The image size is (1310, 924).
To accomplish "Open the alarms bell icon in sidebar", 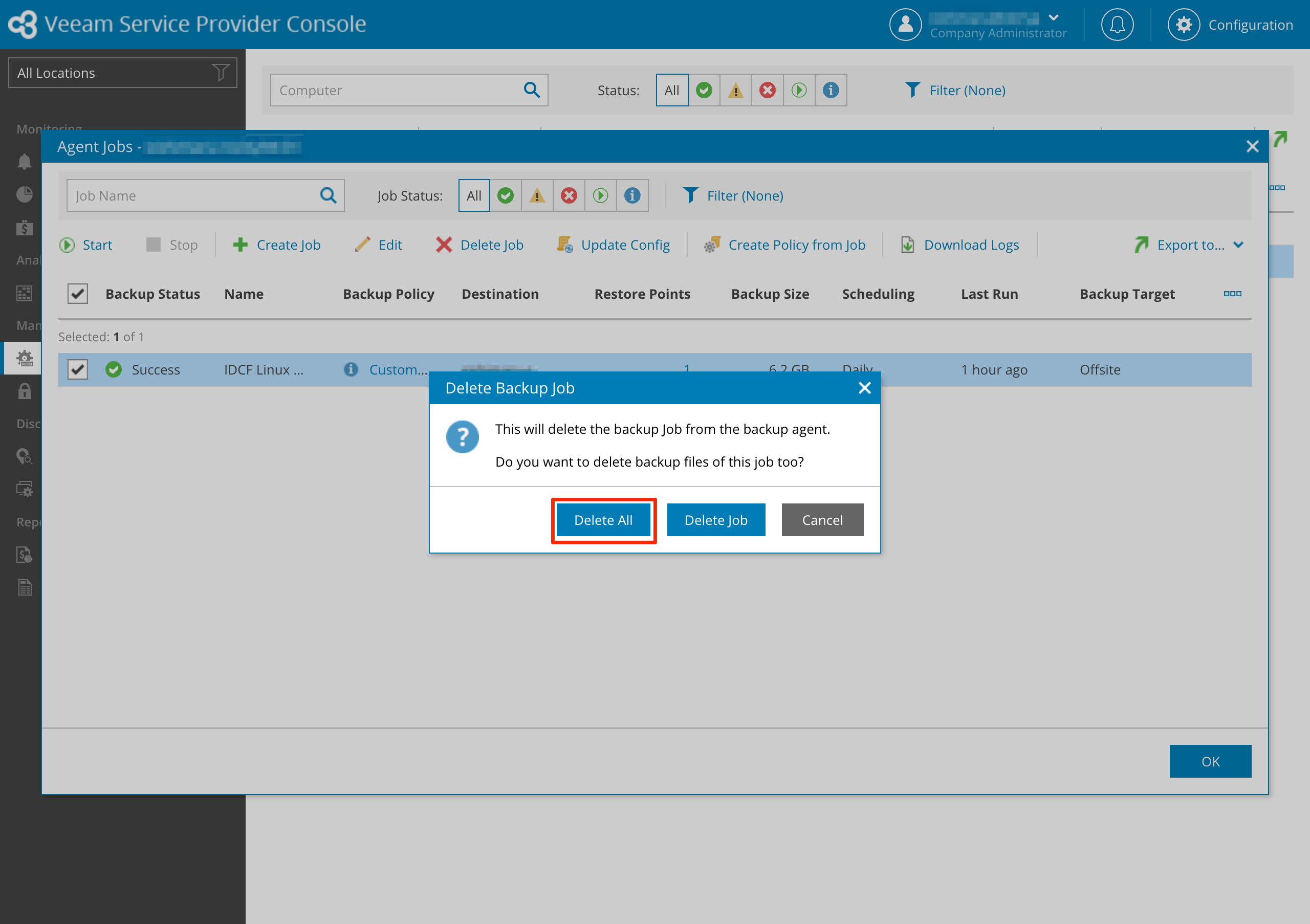I will (x=24, y=162).
